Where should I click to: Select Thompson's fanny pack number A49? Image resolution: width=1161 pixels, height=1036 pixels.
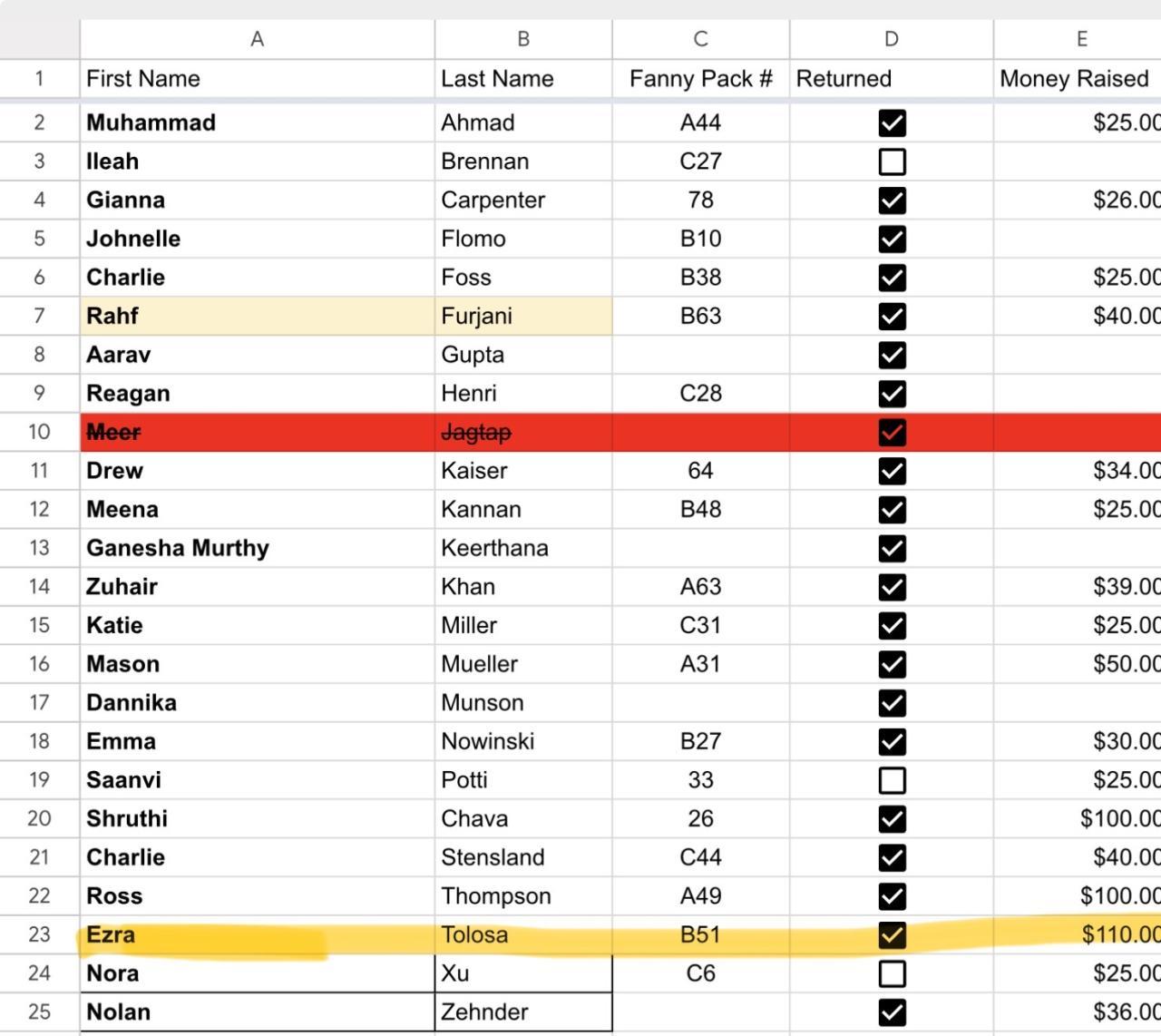(700, 896)
